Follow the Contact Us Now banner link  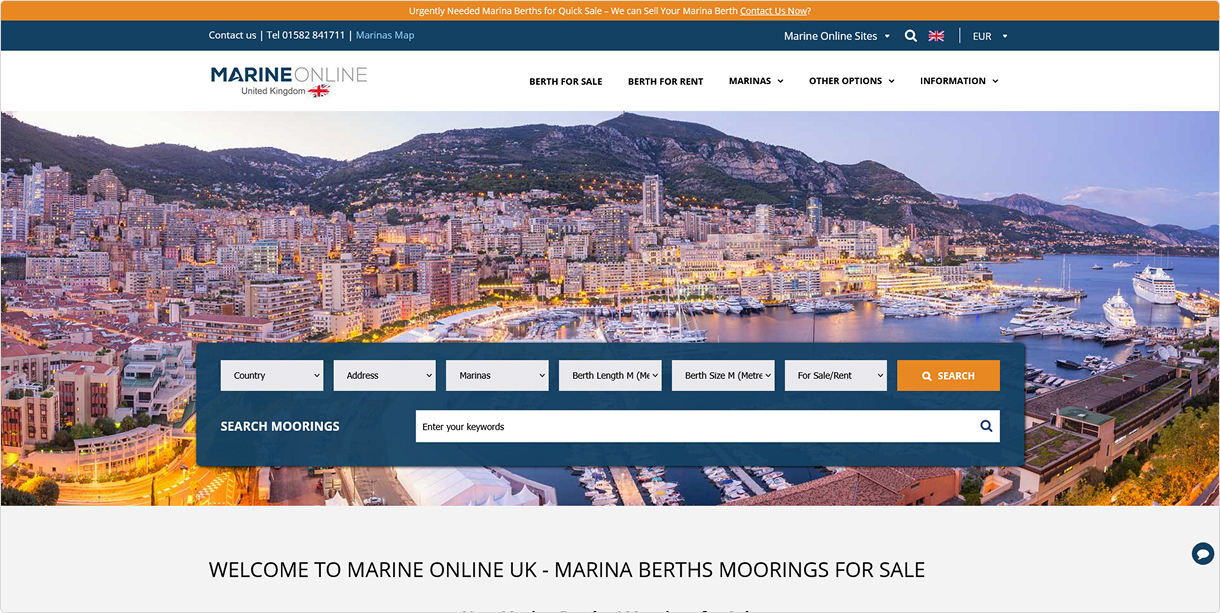[x=773, y=10]
